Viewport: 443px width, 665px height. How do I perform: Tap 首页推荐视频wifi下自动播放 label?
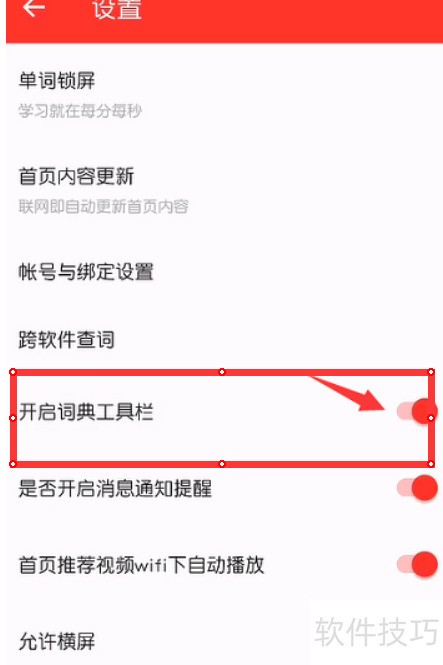click(142, 565)
